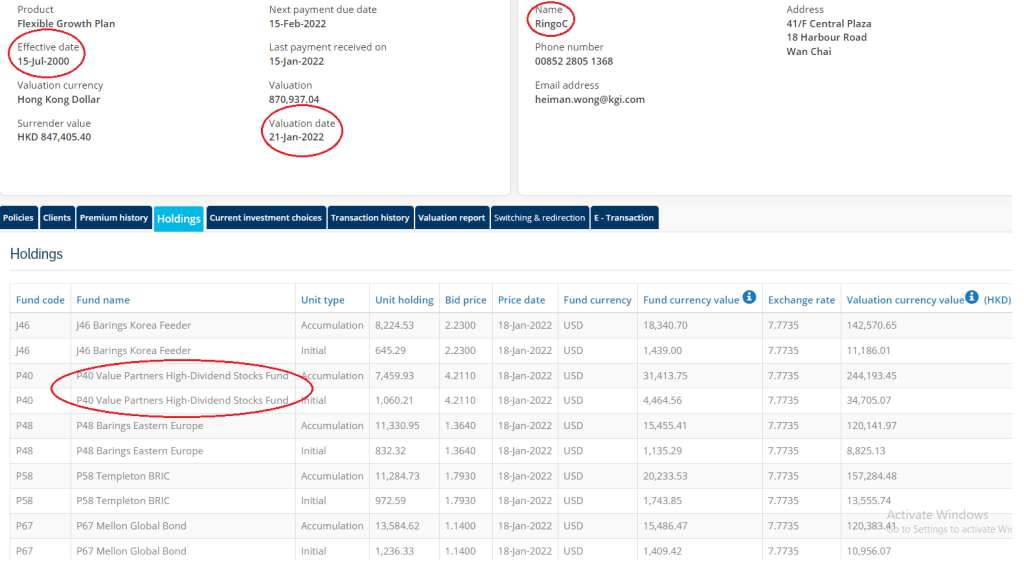Click info icon beside Valuation currency value
Screen dimensions: 1024x563
(x=971, y=298)
